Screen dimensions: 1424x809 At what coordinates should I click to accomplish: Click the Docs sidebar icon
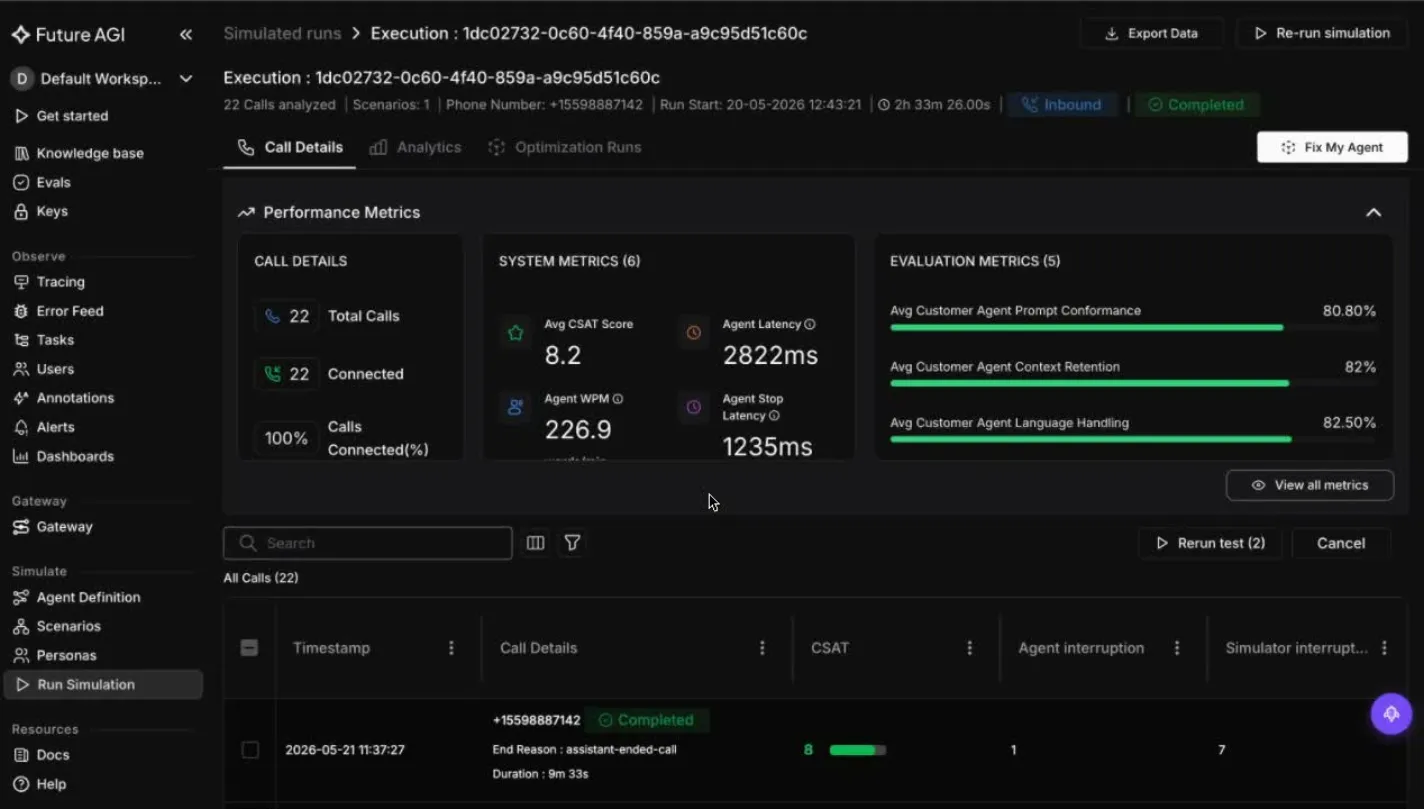pyautogui.click(x=21, y=755)
